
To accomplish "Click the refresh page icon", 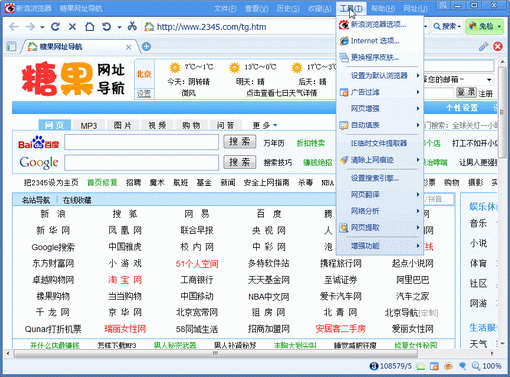I will pos(55,27).
